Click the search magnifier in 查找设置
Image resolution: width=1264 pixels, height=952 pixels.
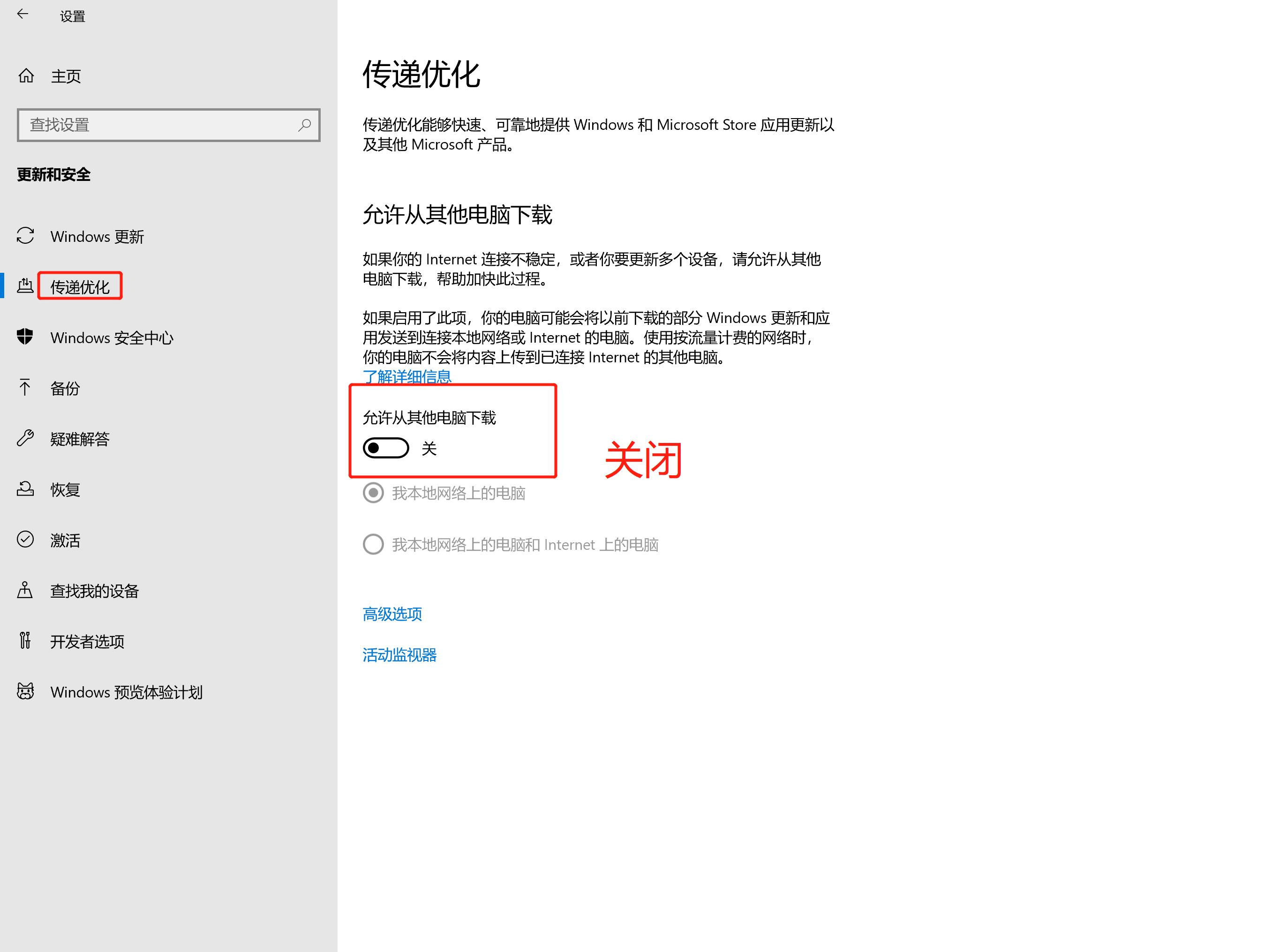click(x=305, y=125)
